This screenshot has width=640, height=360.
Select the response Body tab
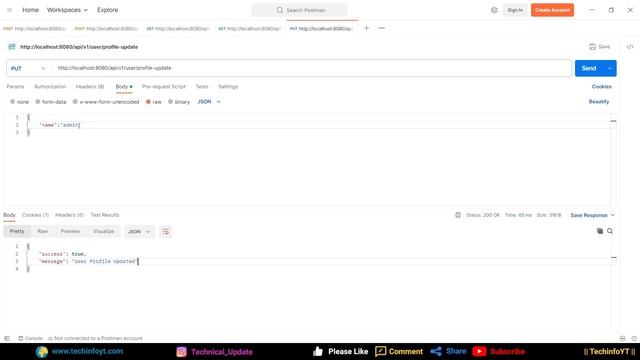[x=9, y=215]
